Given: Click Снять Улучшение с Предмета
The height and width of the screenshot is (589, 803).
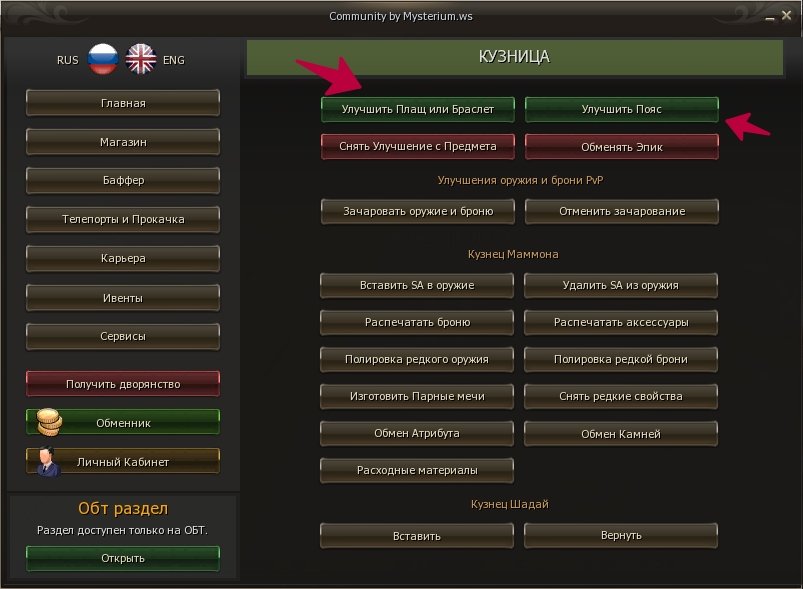Looking at the screenshot, I should pos(417,146).
